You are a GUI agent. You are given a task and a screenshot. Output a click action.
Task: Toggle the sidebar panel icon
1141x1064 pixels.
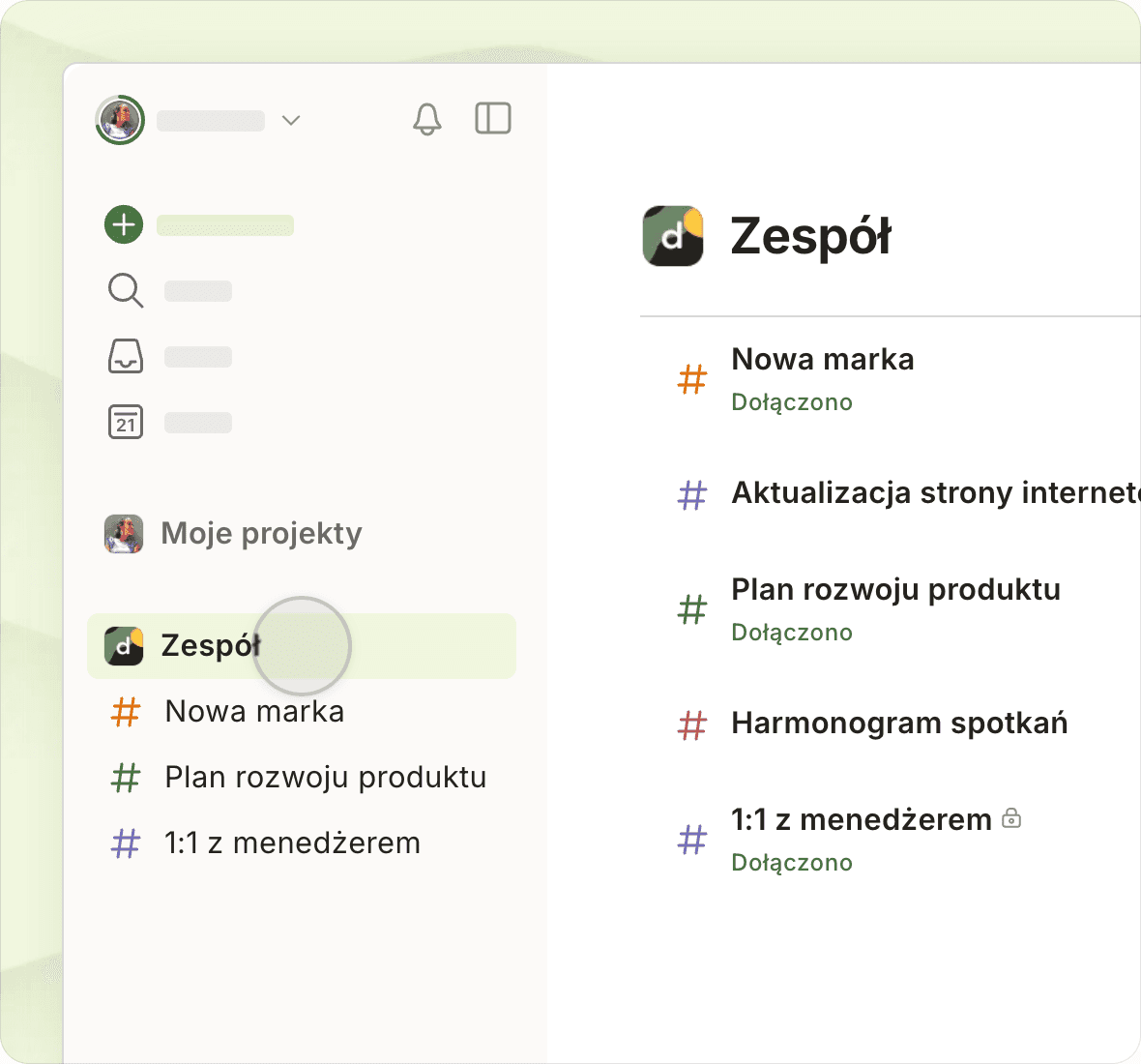point(493,118)
